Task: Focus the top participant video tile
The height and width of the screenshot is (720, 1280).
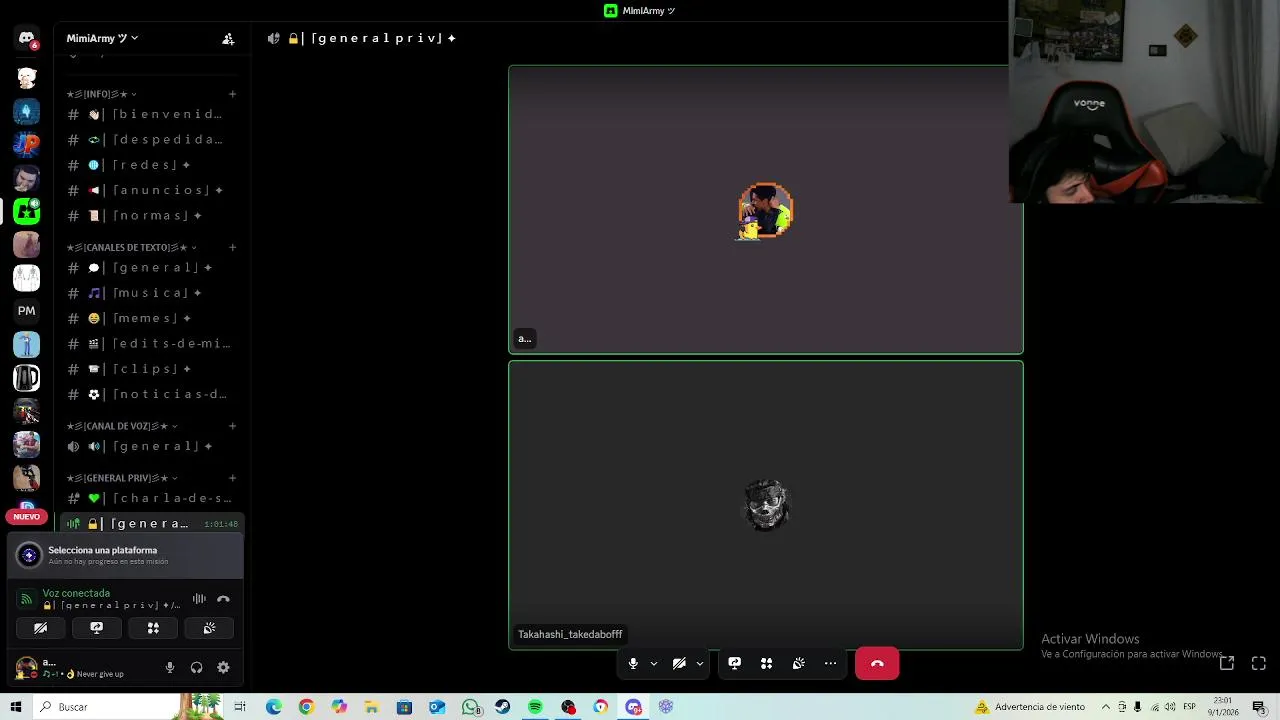Action: click(766, 210)
